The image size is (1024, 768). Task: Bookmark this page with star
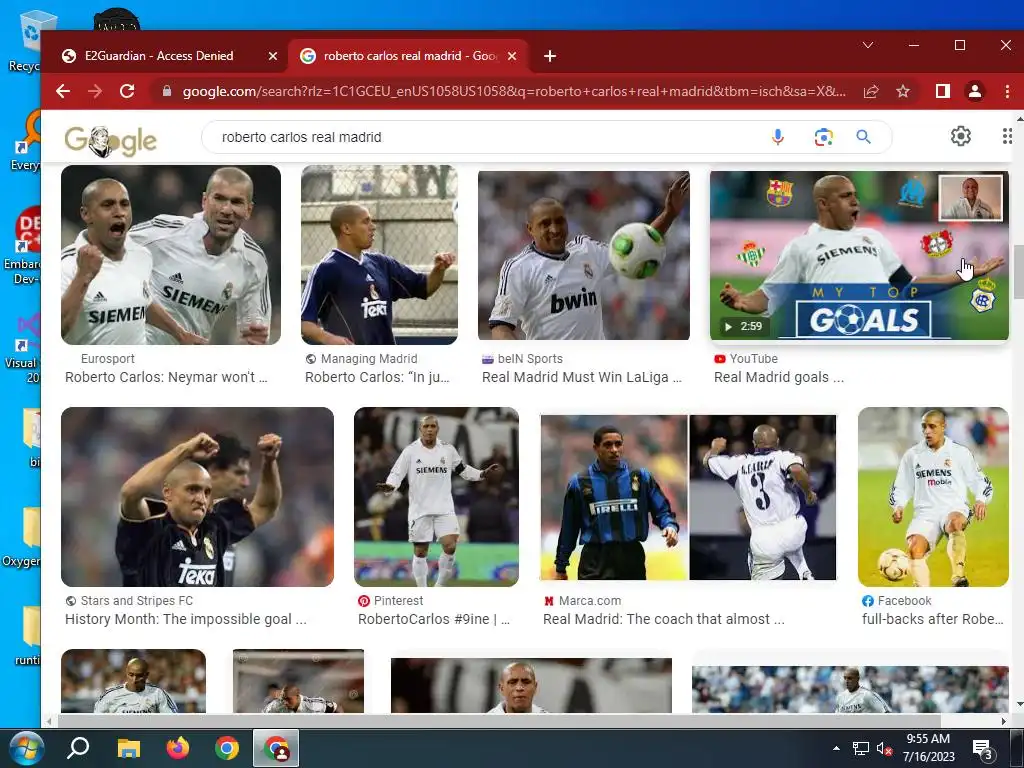point(903,91)
